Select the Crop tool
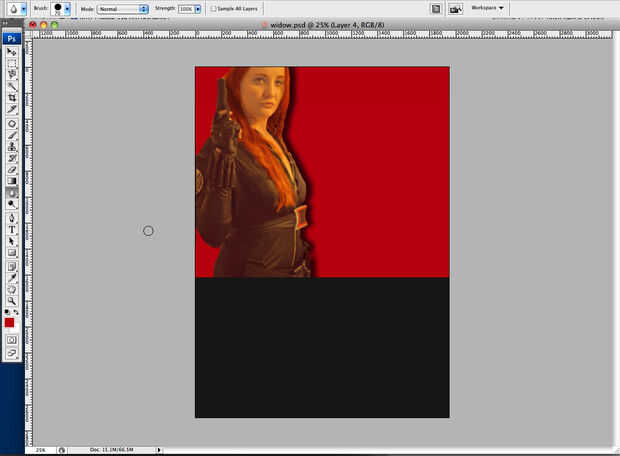The height and width of the screenshot is (456, 620). point(11,97)
